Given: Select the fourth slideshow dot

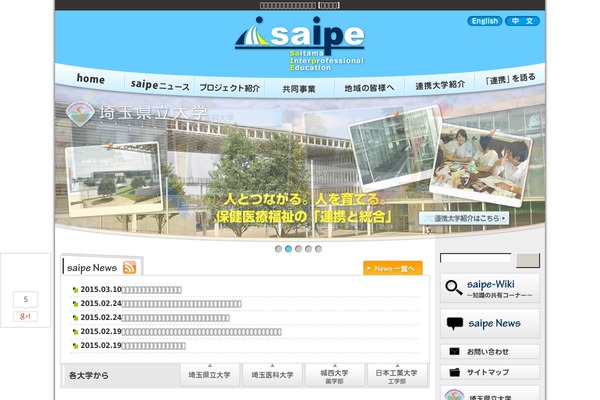Looking at the screenshot, I should [308, 249].
